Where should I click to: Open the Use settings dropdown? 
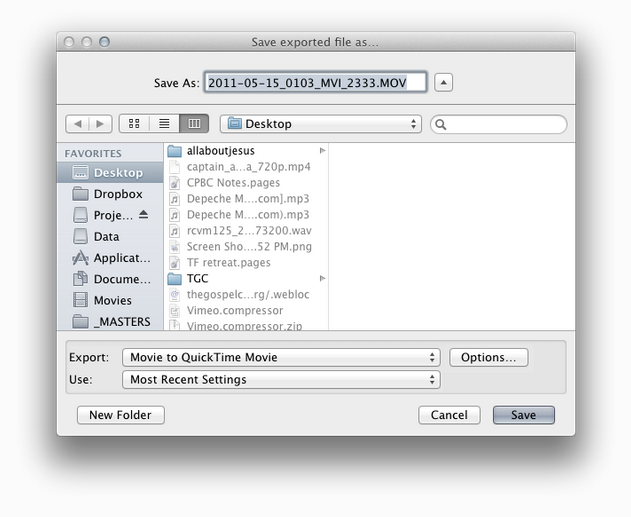pos(281,379)
